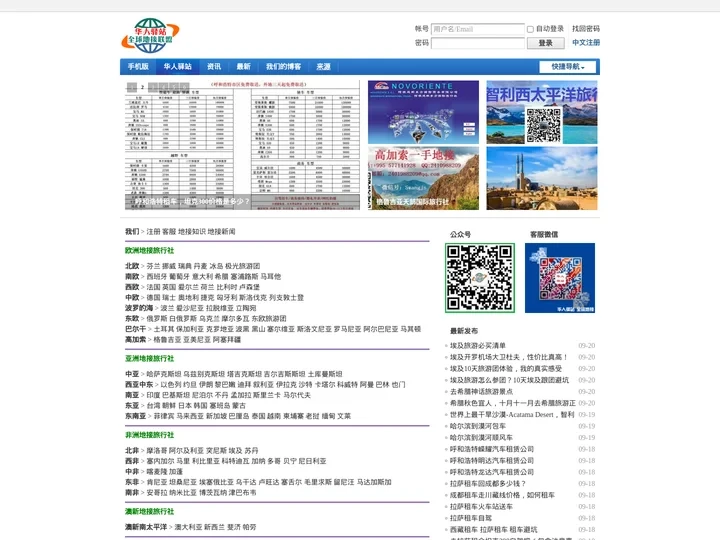Open the article 哈尔滨到漠河包车

tap(478, 426)
